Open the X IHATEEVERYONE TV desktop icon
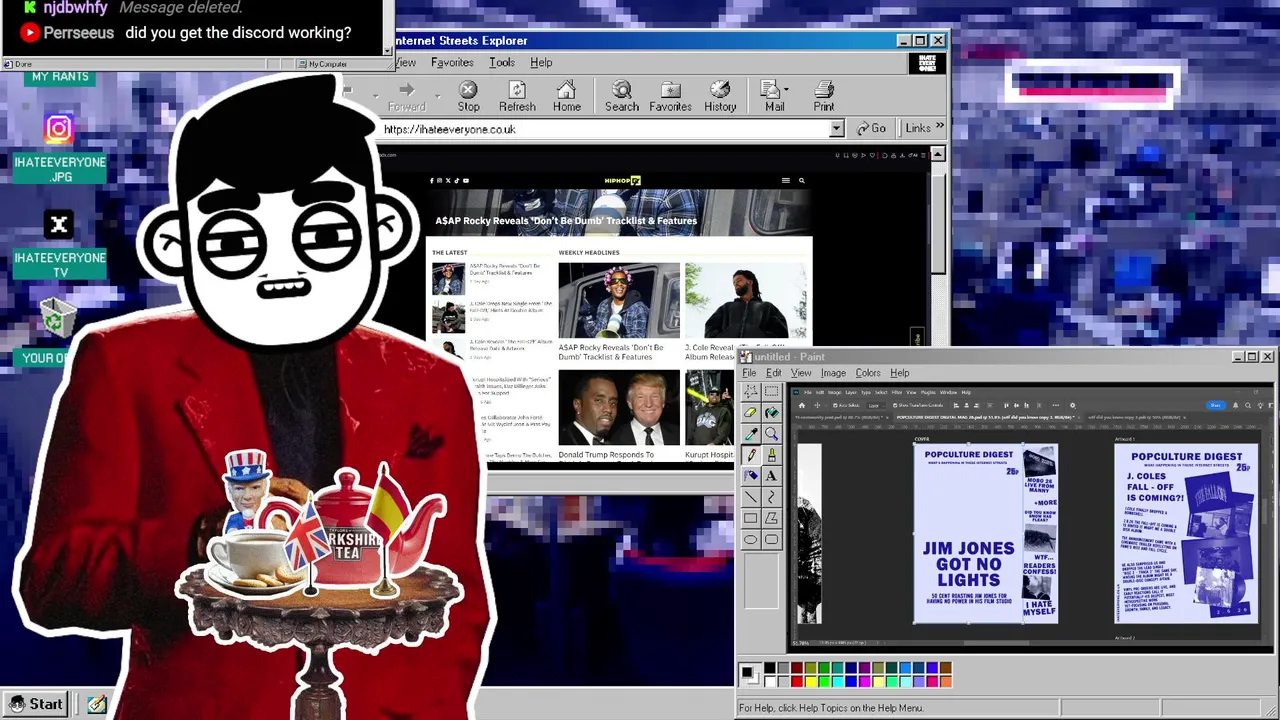The width and height of the screenshot is (1280, 720). point(59,225)
